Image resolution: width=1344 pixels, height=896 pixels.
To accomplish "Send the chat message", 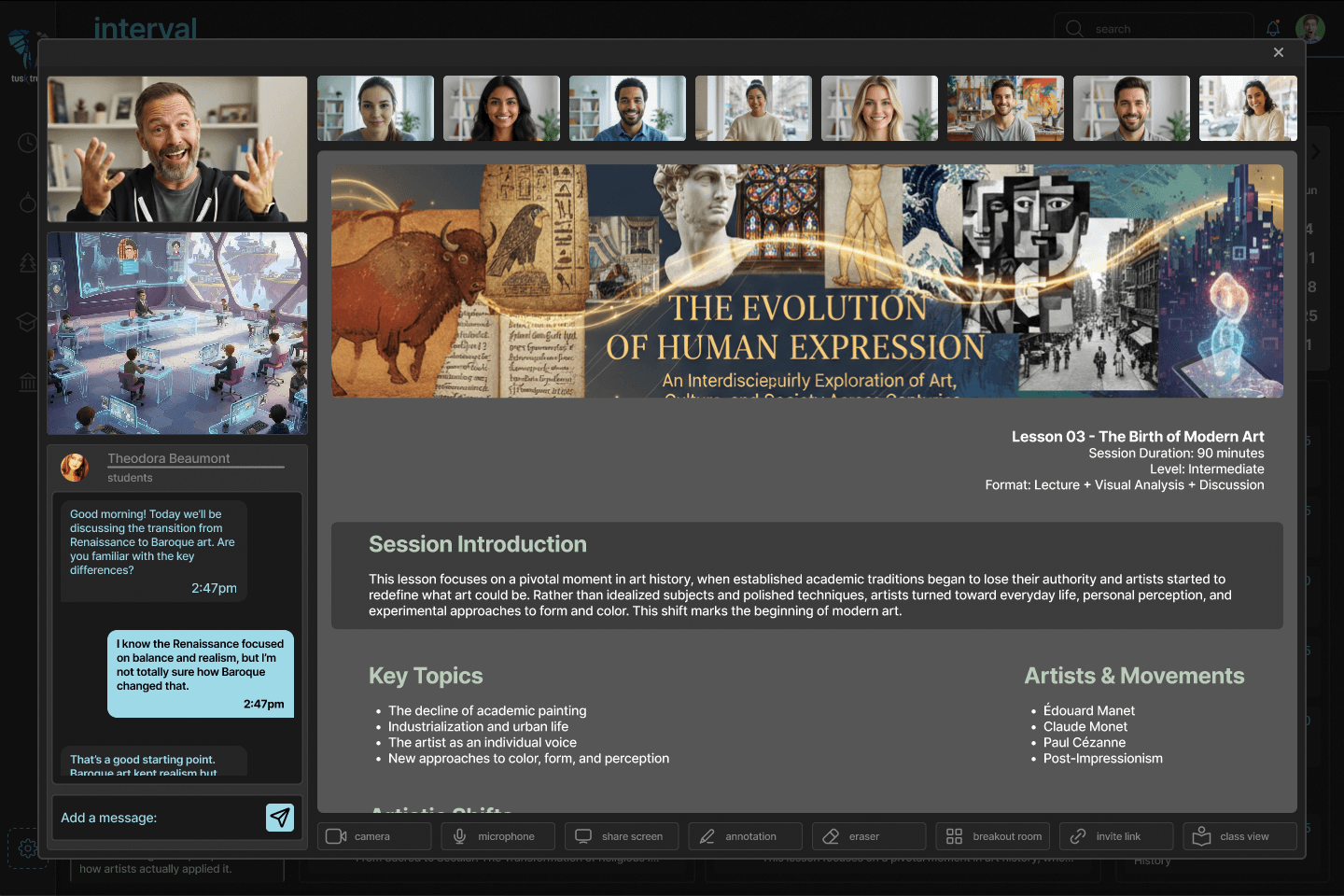I will pos(280,818).
